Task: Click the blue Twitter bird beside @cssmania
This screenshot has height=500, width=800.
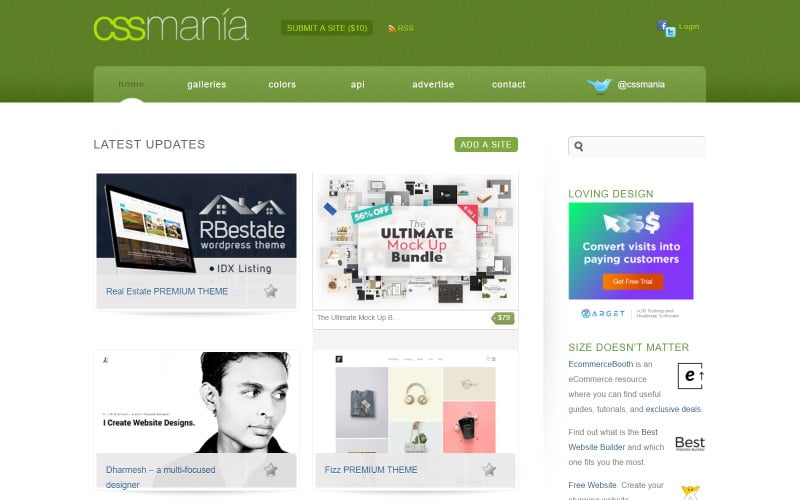Action: pos(599,85)
